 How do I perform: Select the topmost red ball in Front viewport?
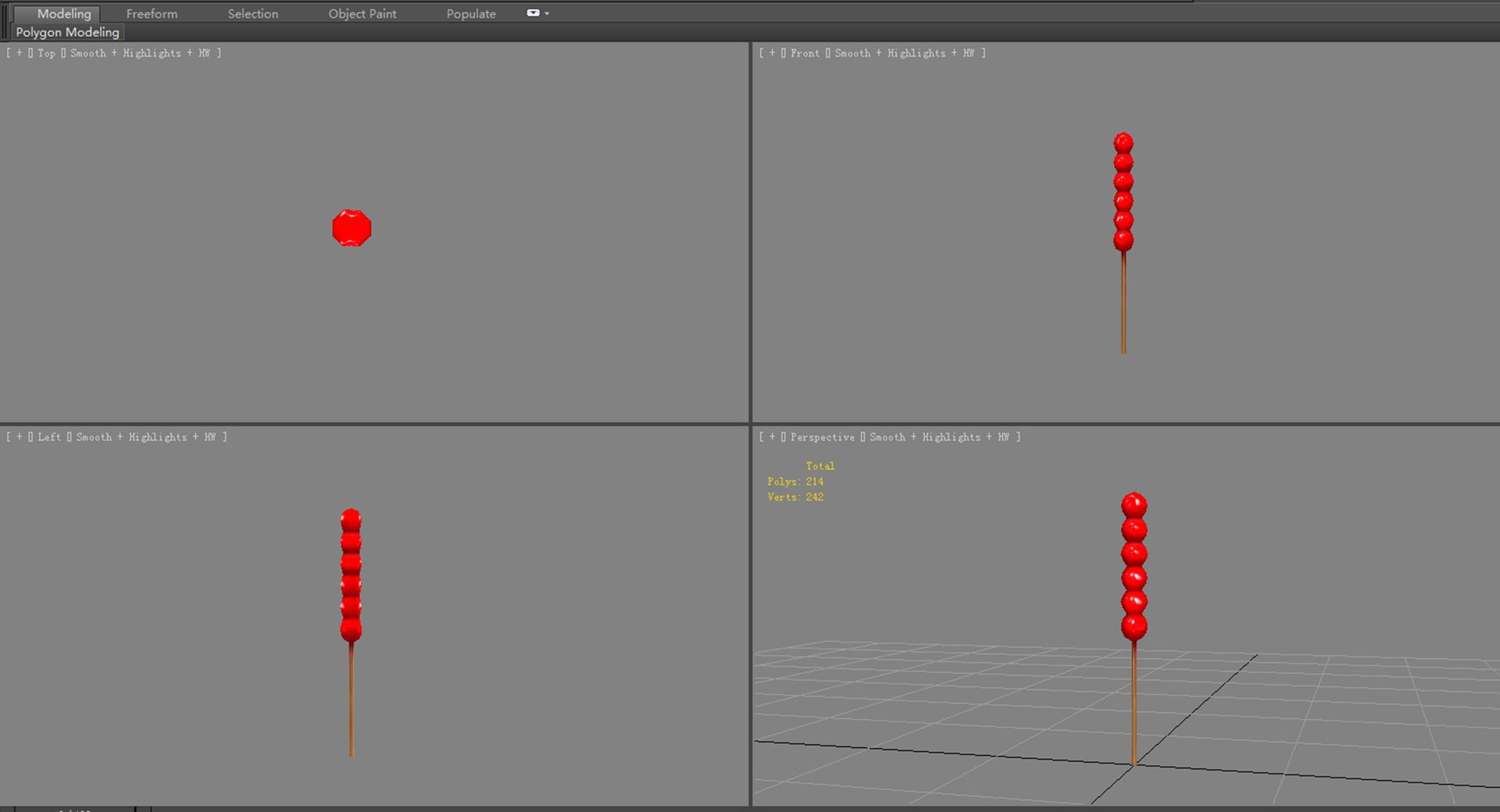[x=1123, y=142]
